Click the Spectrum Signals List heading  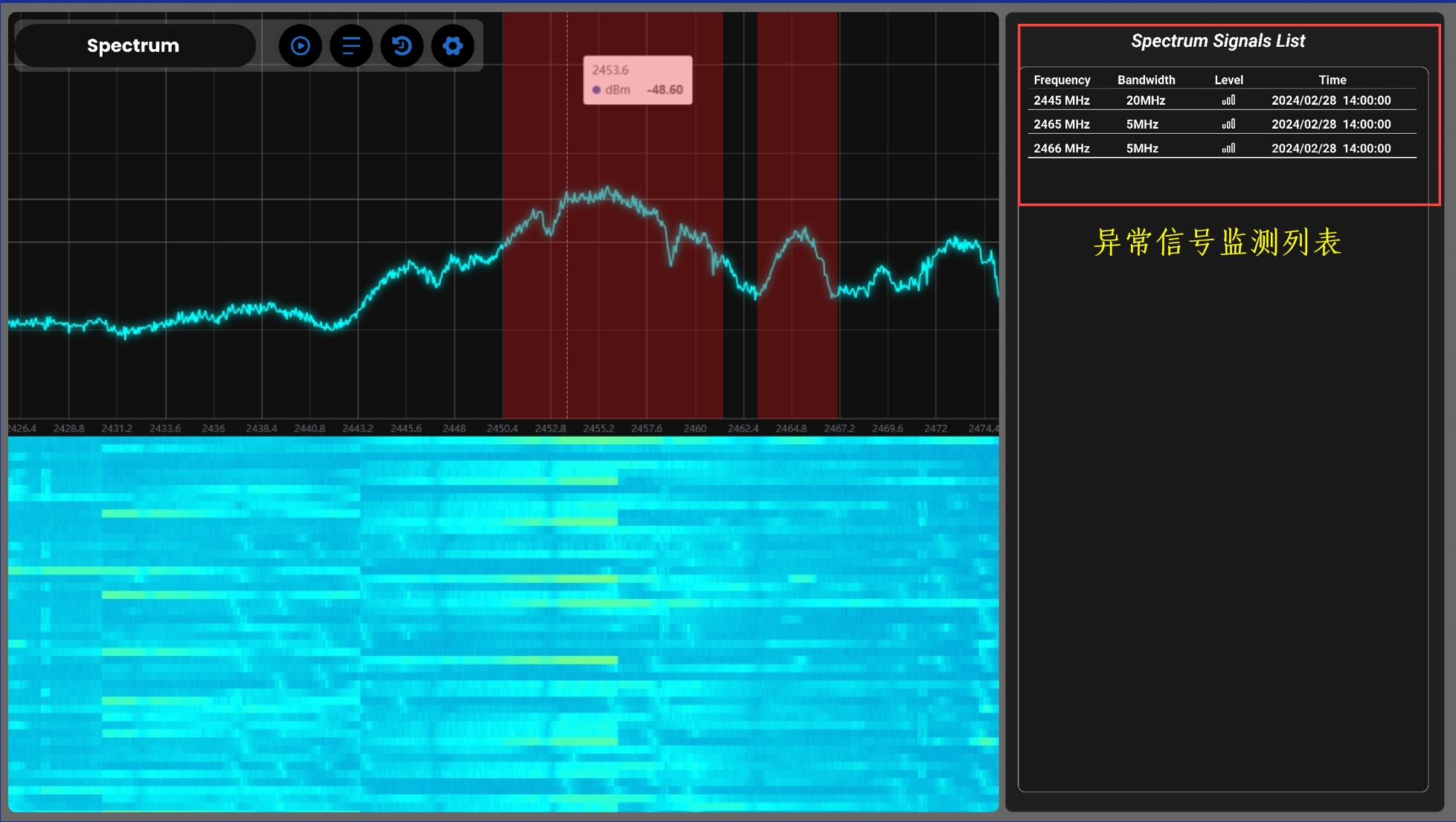coord(1218,41)
